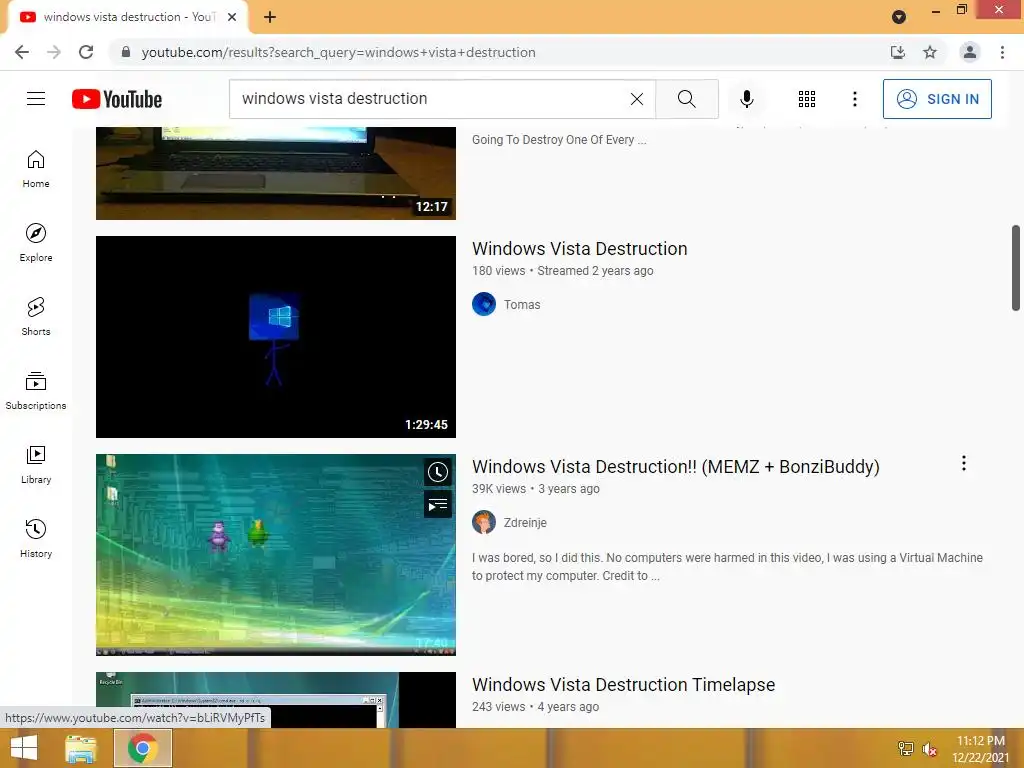Open Tomas channel avatar
Screen dimensions: 1024x768
click(x=484, y=304)
